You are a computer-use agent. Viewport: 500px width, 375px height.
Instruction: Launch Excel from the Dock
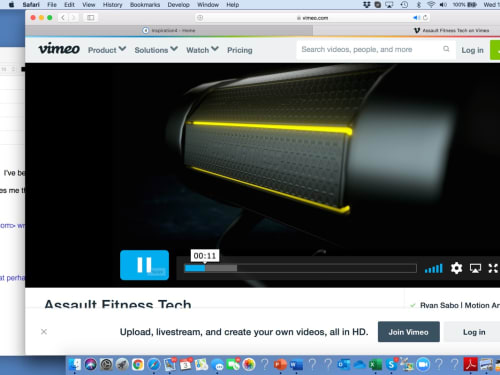[375, 364]
